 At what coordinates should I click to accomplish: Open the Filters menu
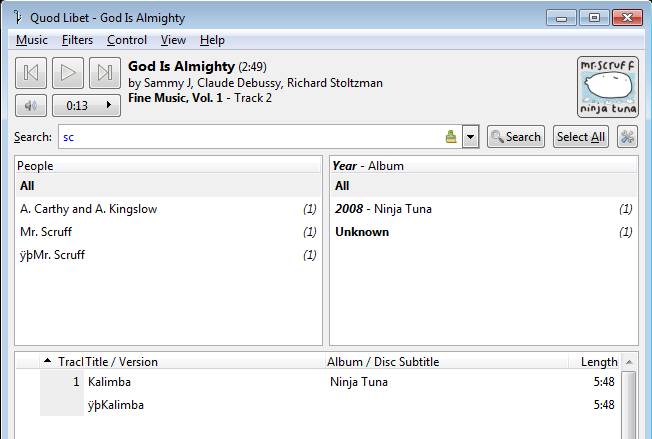(x=77, y=40)
